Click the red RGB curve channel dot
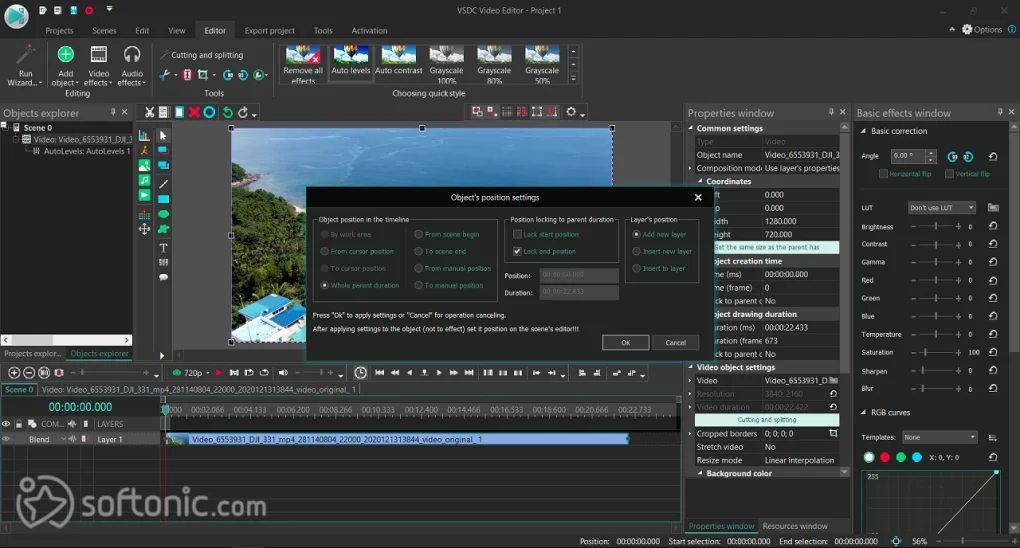The width and height of the screenshot is (1020, 548). [x=885, y=458]
